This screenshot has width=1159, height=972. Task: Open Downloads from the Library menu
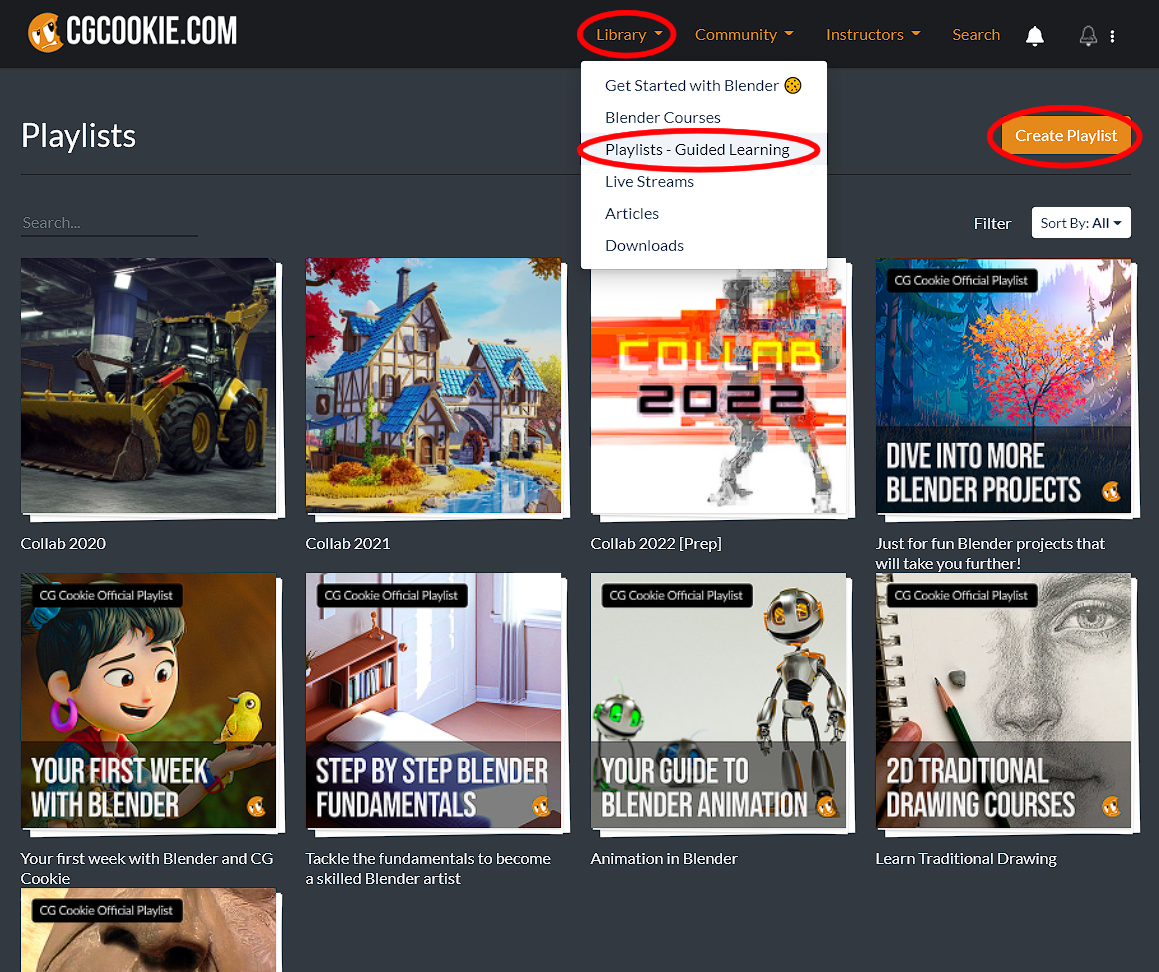click(x=703, y=245)
